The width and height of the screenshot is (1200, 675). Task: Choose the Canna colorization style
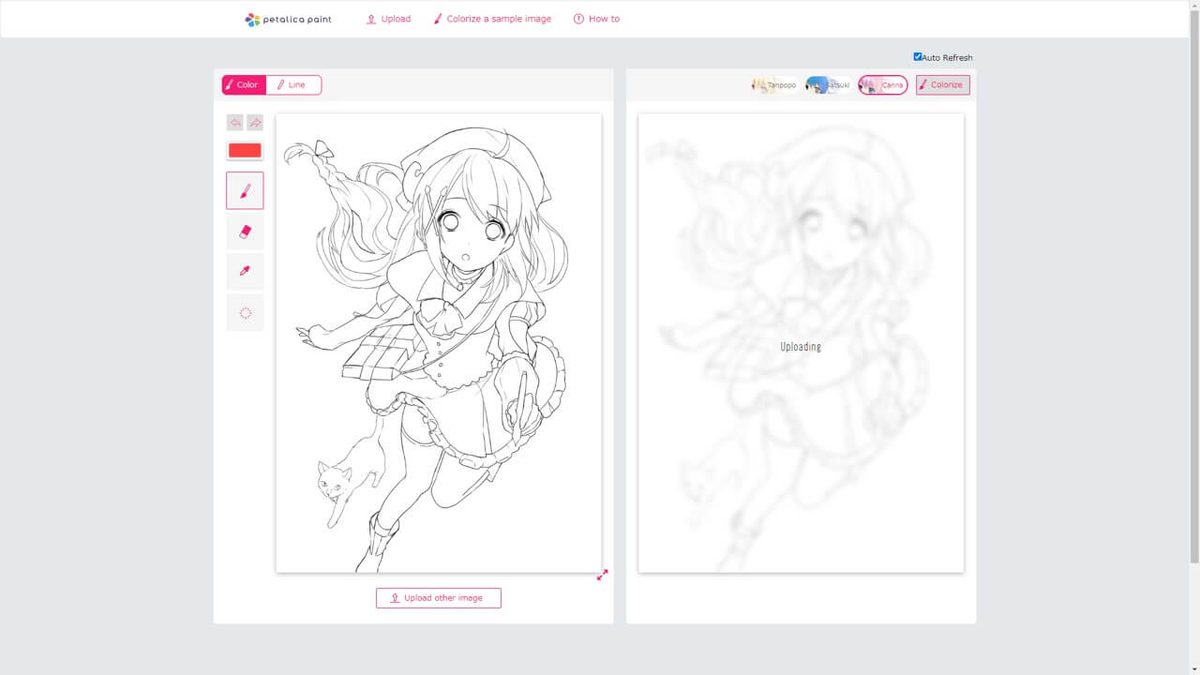883,85
